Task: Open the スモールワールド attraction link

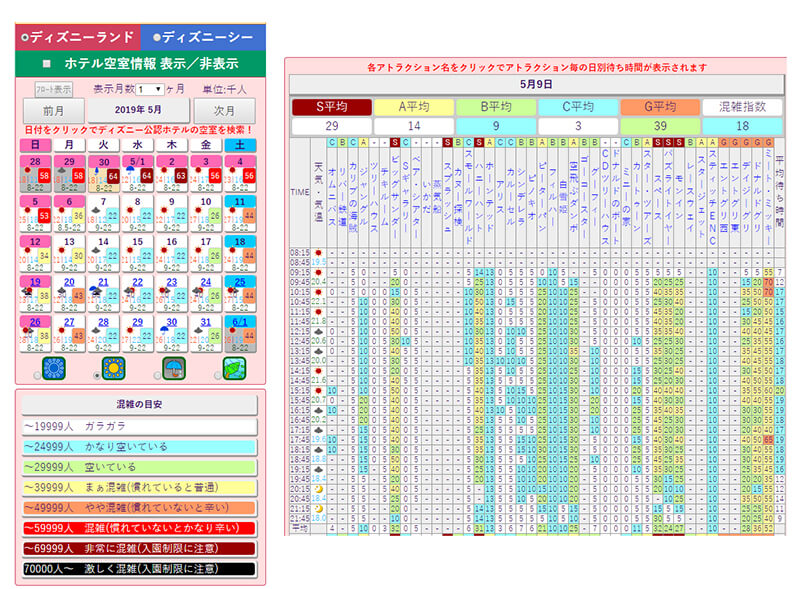Action: coord(469,196)
